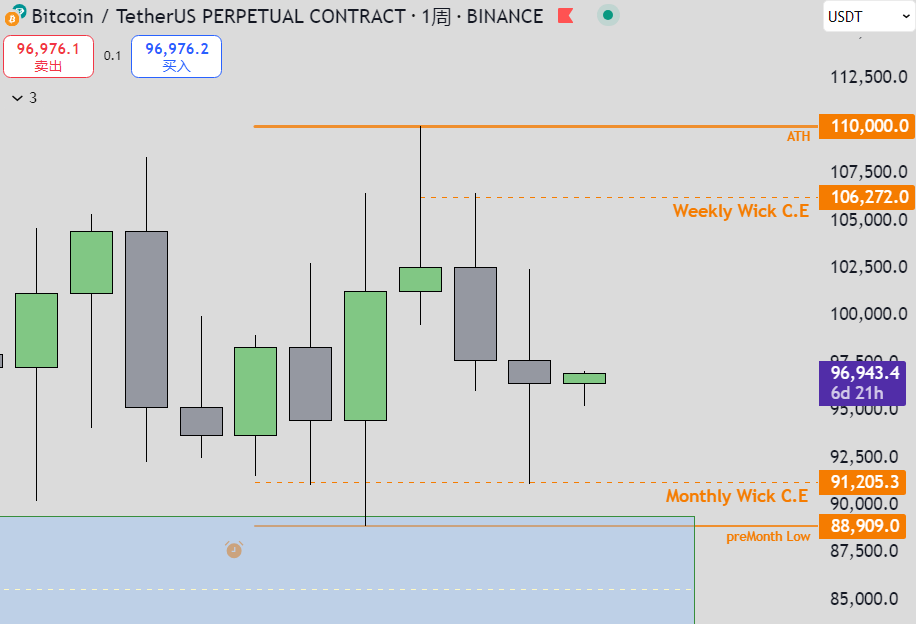This screenshot has height=624, width=916.
Task: Click the red sell button 96,976.1
Action: [x=48, y=57]
